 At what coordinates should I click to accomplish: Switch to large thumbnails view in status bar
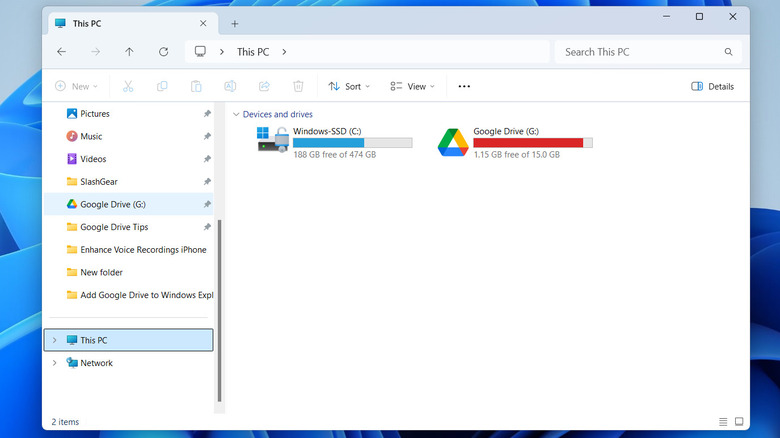point(739,422)
